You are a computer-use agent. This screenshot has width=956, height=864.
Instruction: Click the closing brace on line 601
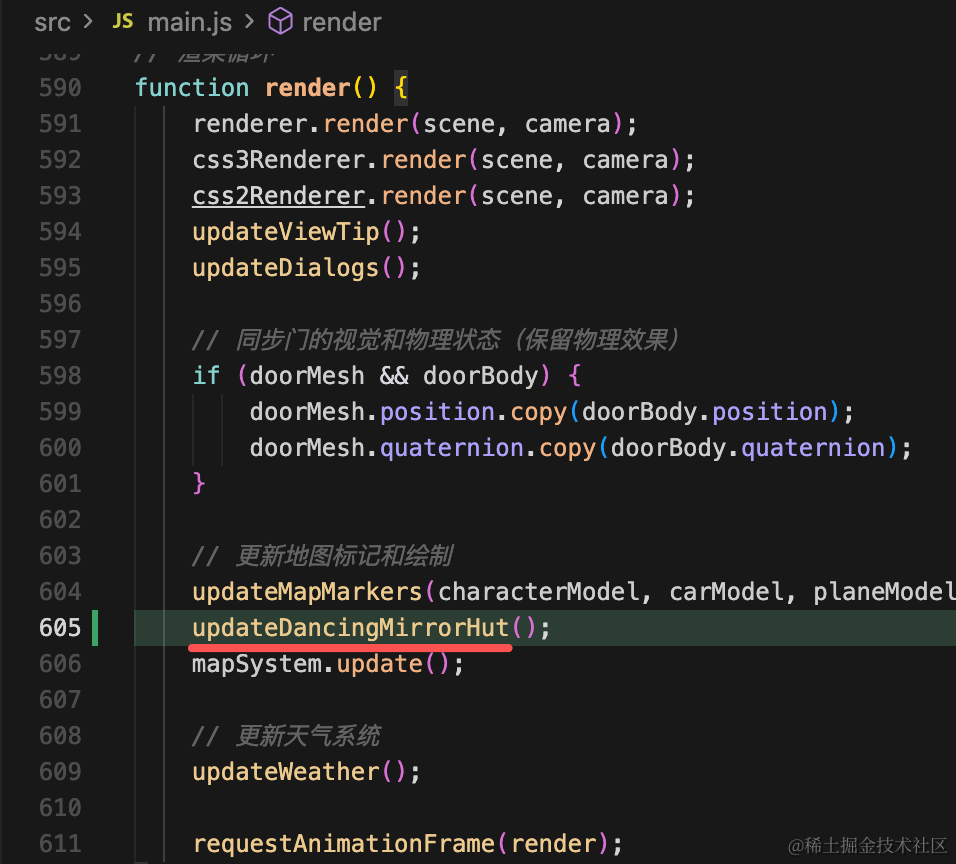click(x=199, y=484)
